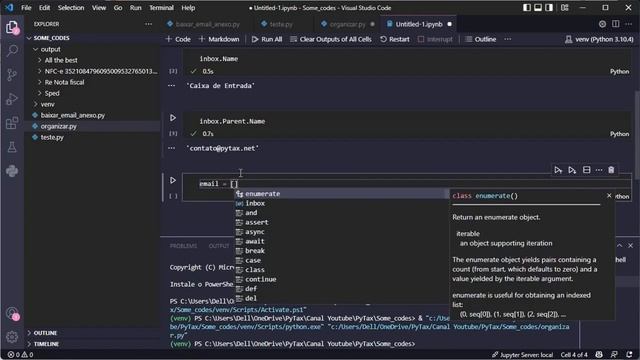Screen dimensions: 640x360
Task: Expand the NFC-e folder
Action: 39,71
